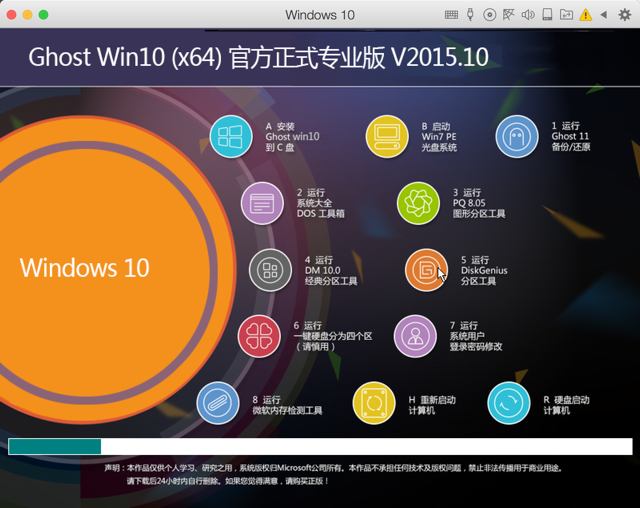The height and width of the screenshot is (508, 640).
Task: Collapse the status icons with the left arrow
Action: (x=604, y=15)
